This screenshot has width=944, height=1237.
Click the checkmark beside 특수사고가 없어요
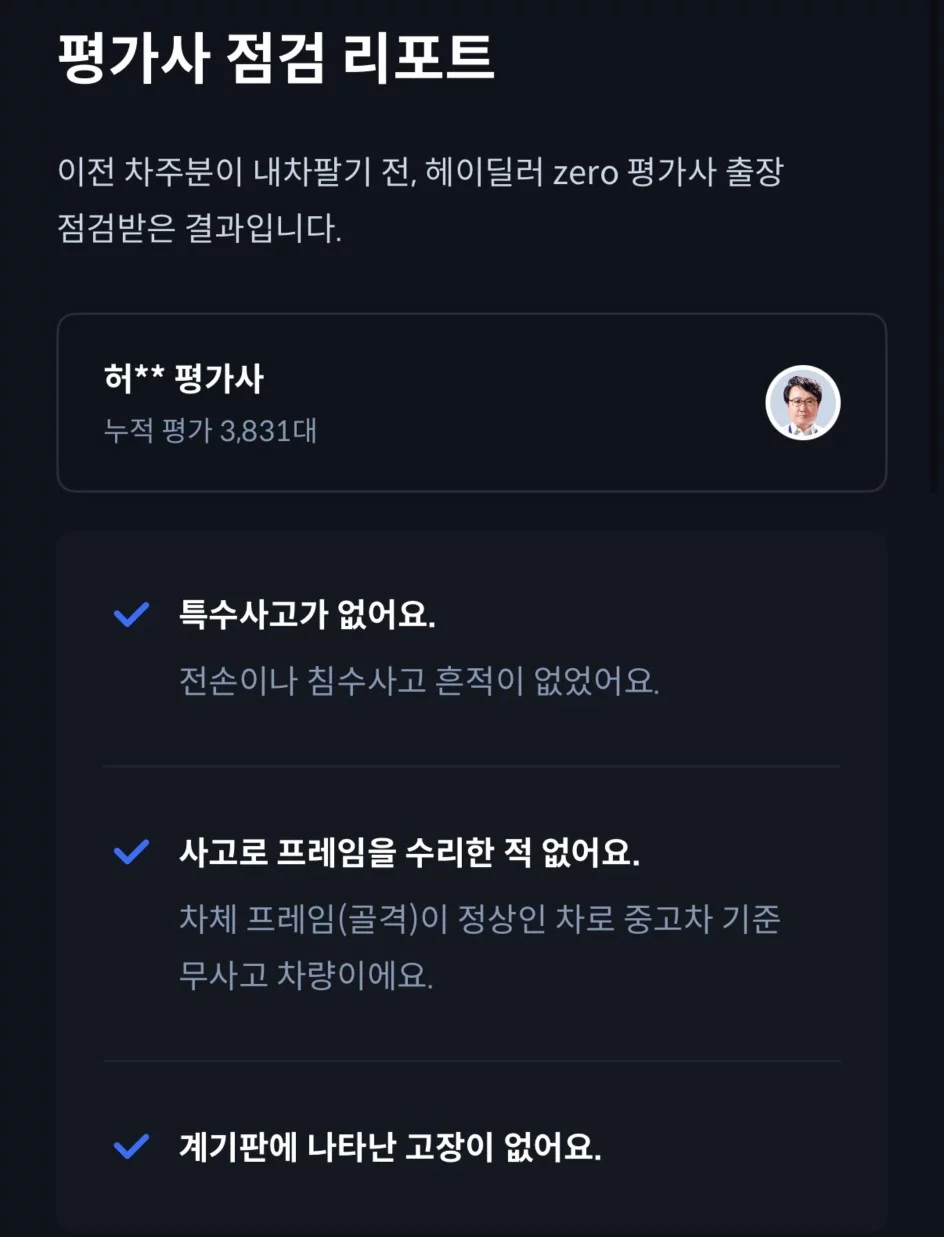tap(131, 615)
